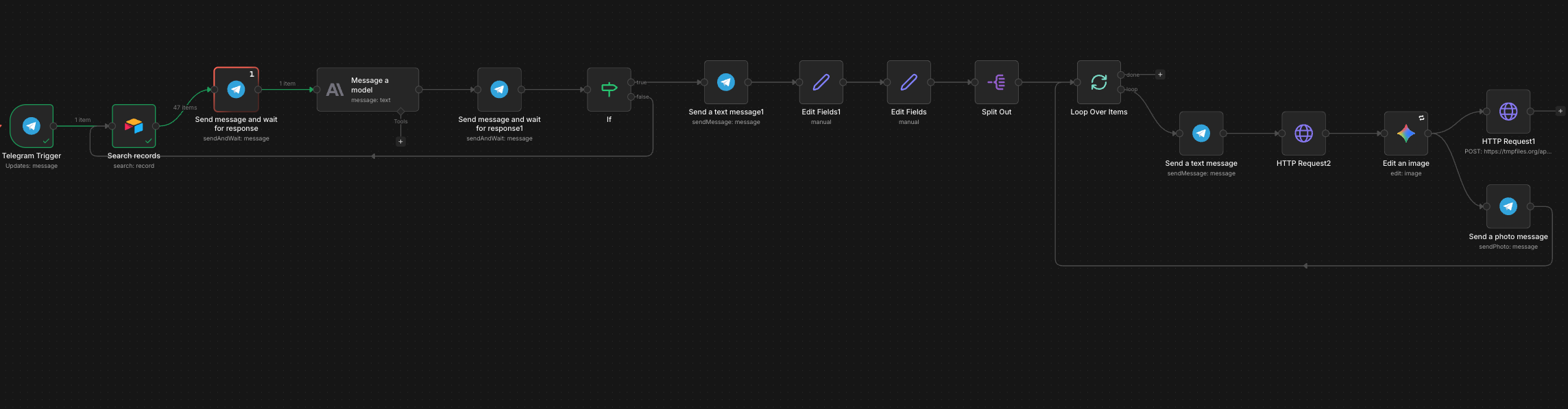Click plus after HTTP Request1 output

click(1560, 111)
